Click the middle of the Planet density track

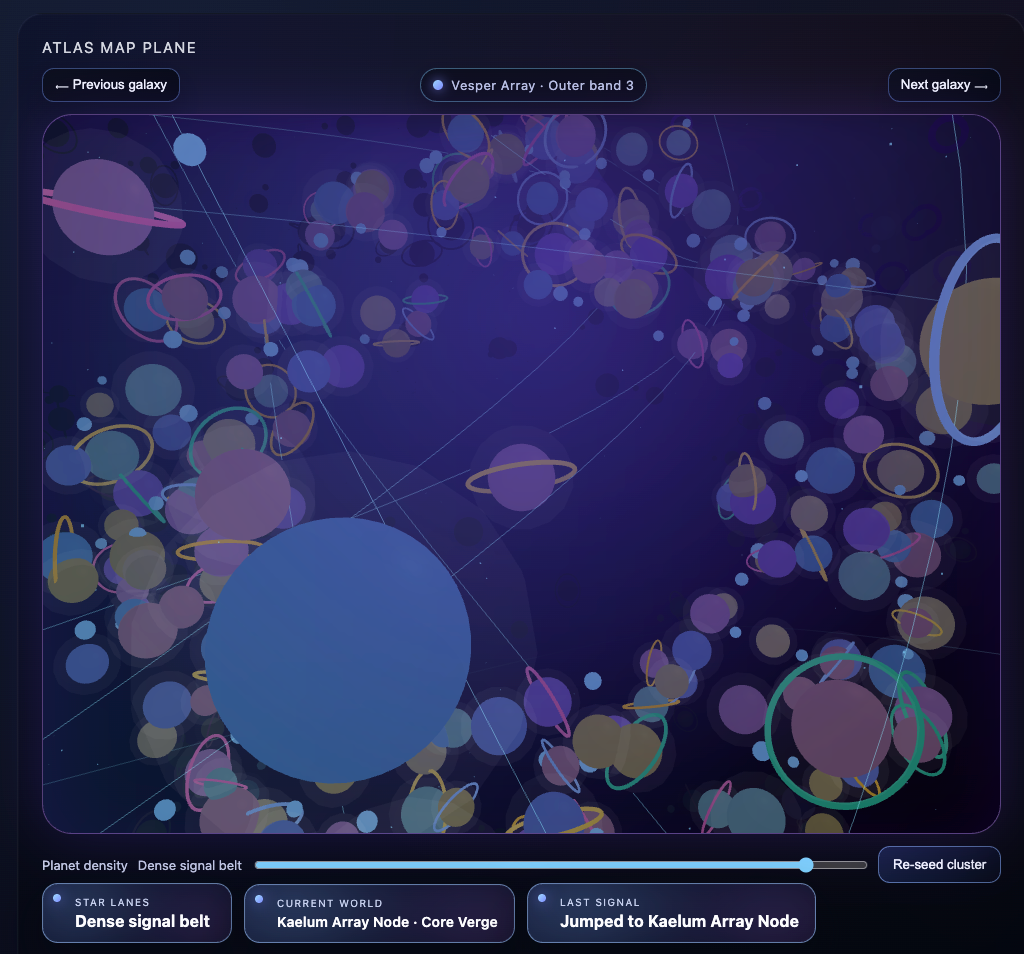pos(561,865)
